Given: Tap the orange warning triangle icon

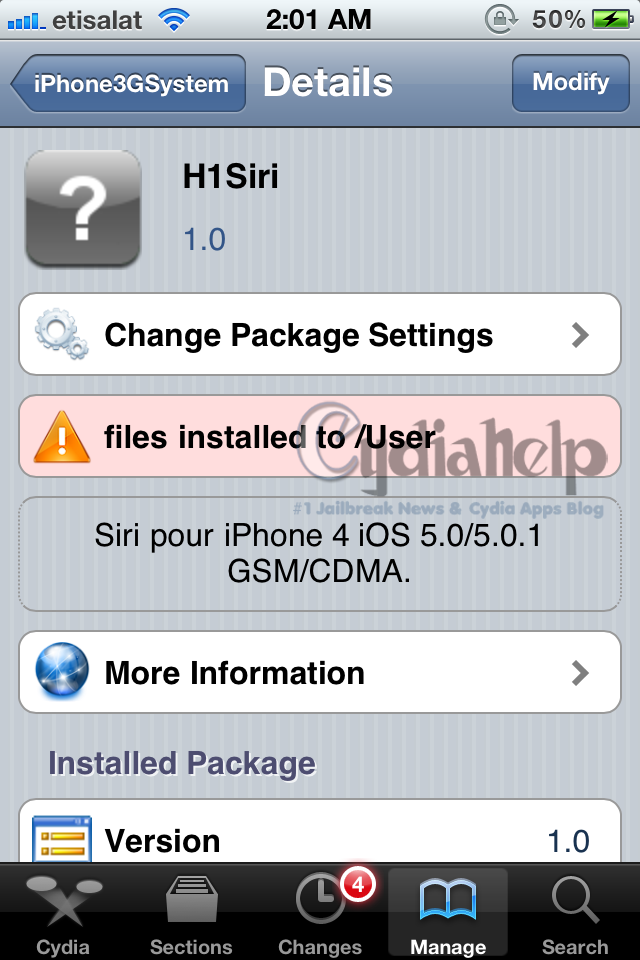Looking at the screenshot, I should pyautogui.click(x=61, y=437).
